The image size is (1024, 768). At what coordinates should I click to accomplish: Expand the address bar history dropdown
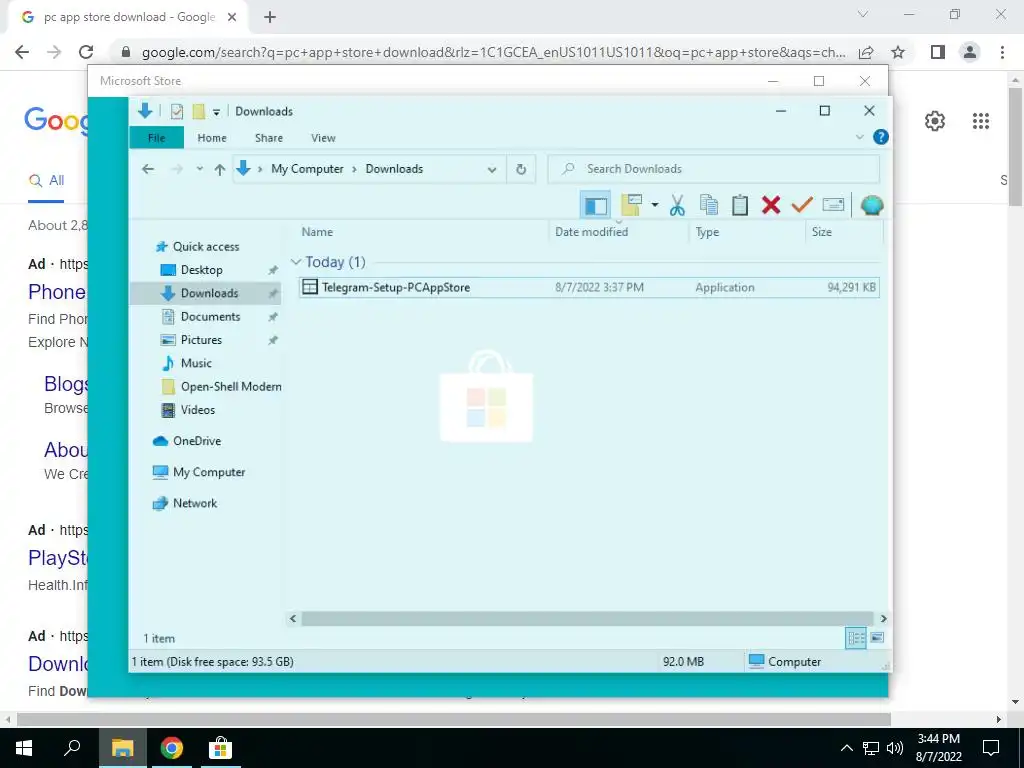[x=492, y=169]
